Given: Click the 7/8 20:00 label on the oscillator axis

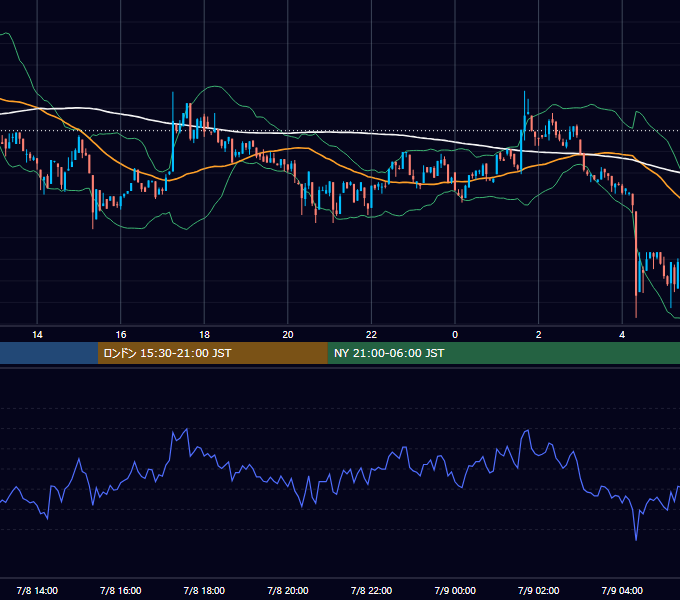Looking at the screenshot, I should (288, 590).
